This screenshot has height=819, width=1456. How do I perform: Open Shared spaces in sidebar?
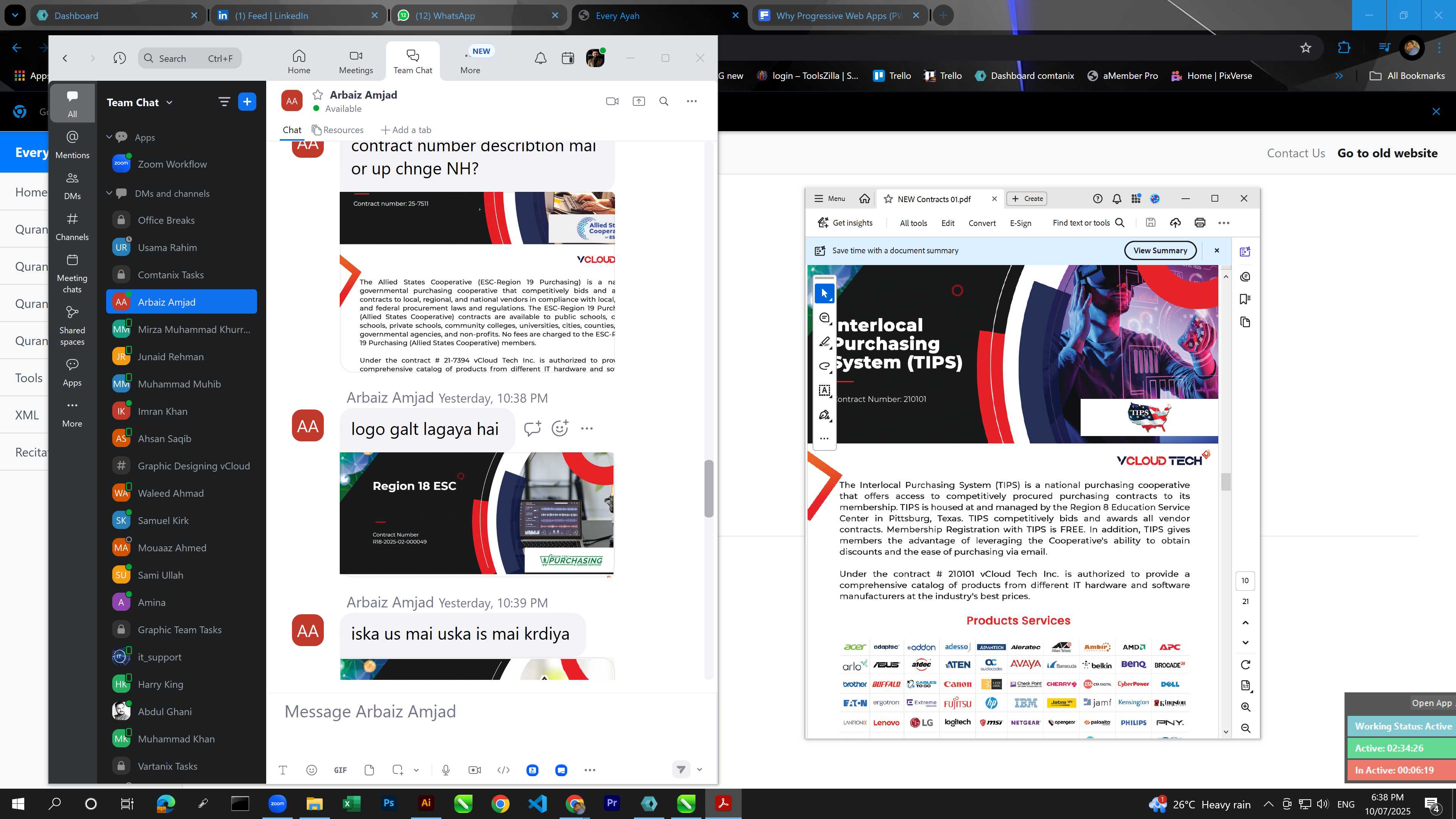(x=72, y=326)
